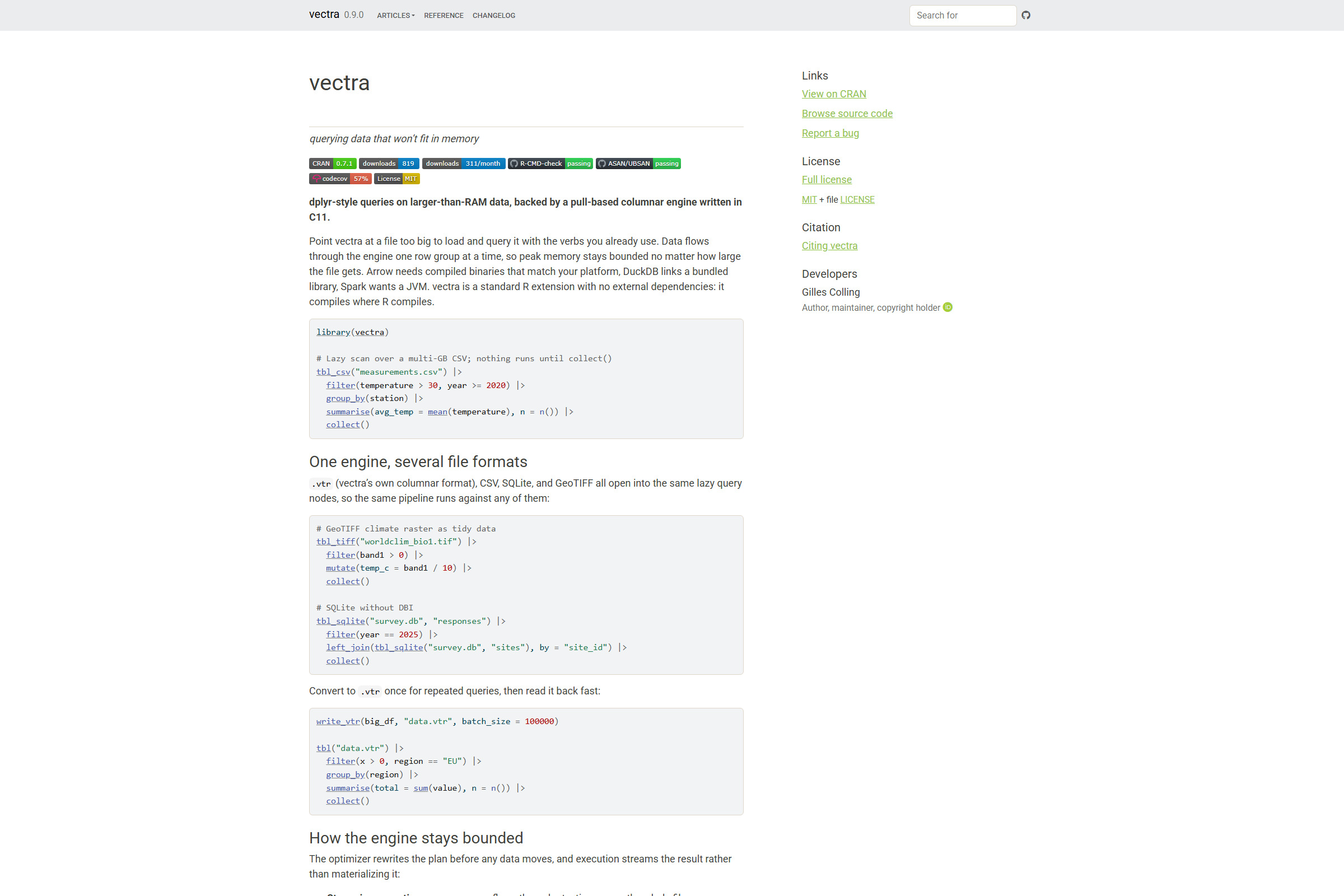Go to the Reference page
Viewport: 1344px width, 896px height.
(444, 16)
